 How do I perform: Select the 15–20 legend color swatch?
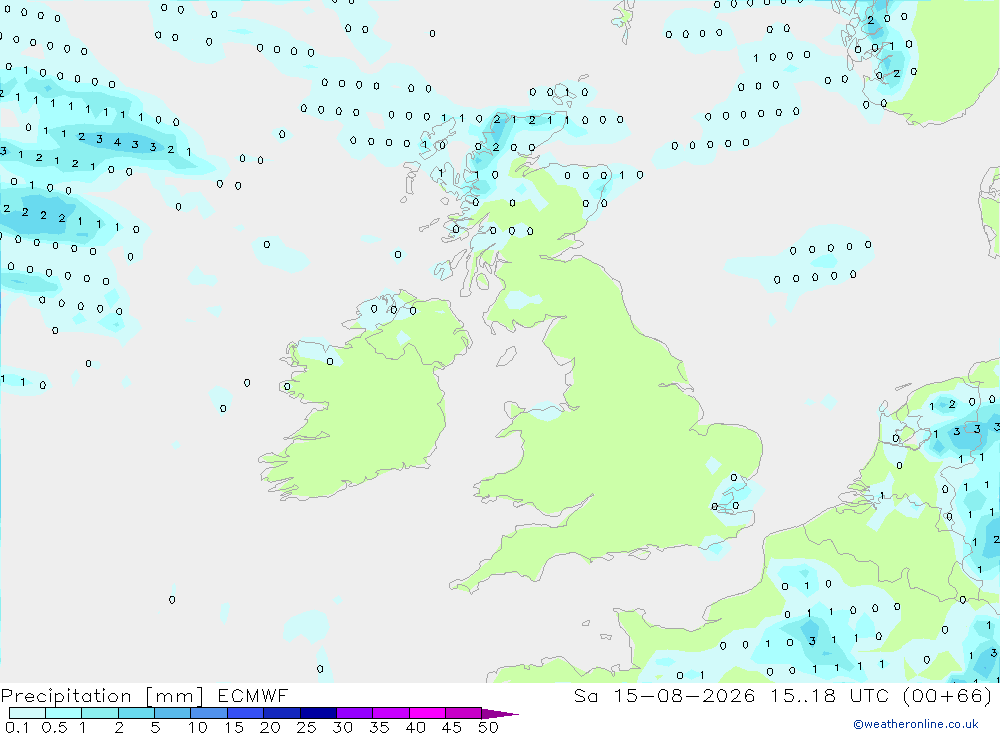tap(245, 713)
